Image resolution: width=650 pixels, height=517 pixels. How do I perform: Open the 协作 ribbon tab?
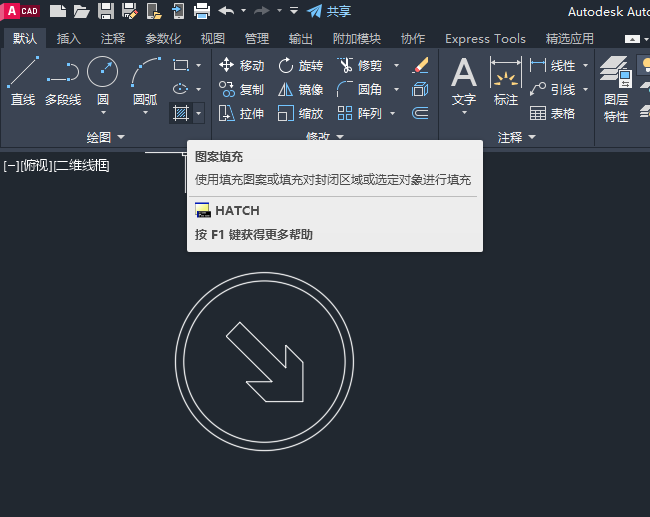click(x=413, y=39)
